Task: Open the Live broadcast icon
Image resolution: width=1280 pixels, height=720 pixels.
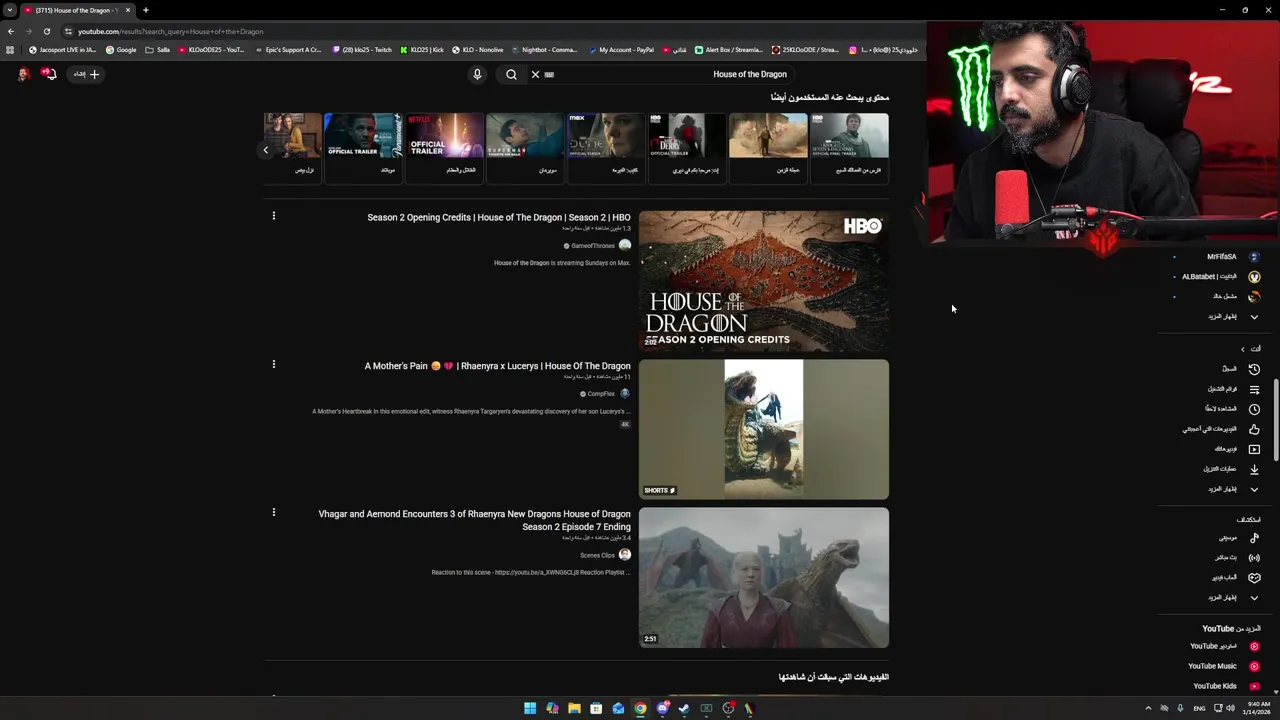Action: click(x=1254, y=558)
